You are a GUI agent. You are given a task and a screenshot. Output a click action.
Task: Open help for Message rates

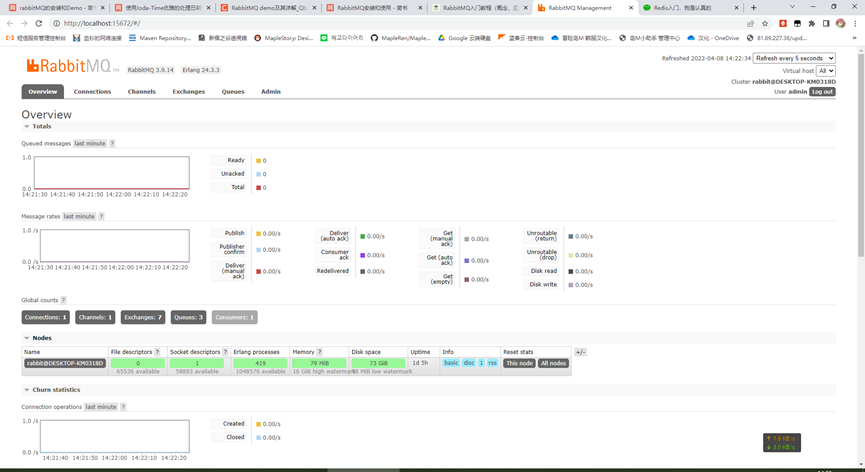102,216
